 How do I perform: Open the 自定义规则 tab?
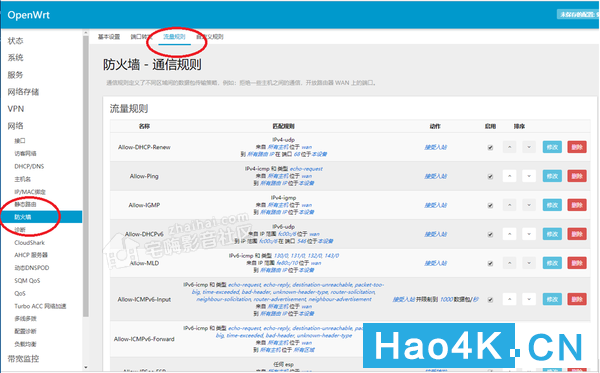point(210,37)
